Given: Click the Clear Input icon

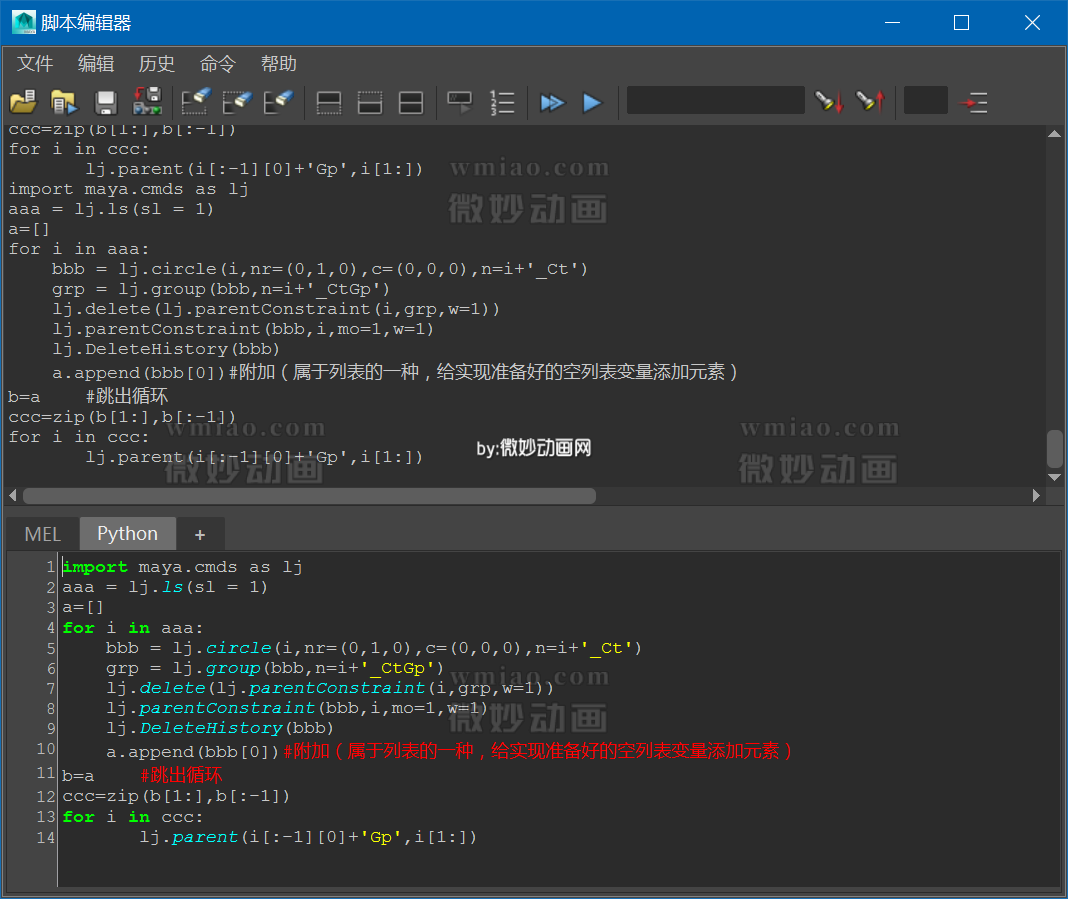Looking at the screenshot, I should (x=237, y=102).
